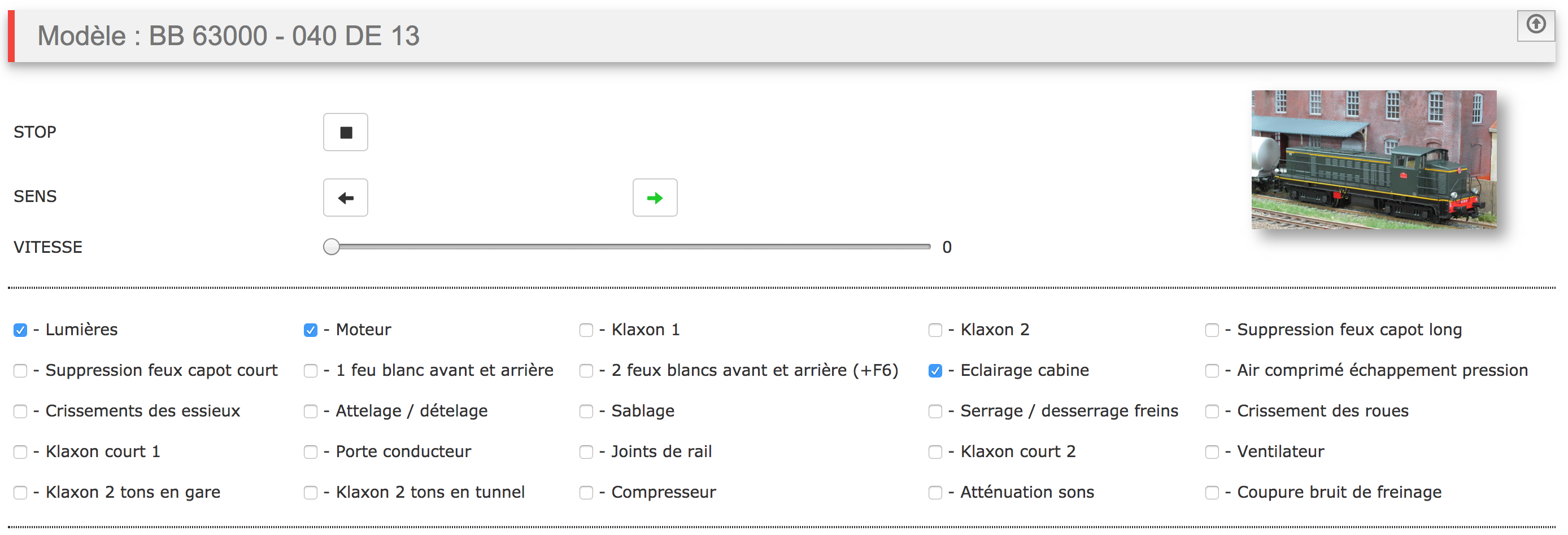
Task: Open the BB 63000 locomotive photo
Action: [x=1373, y=160]
